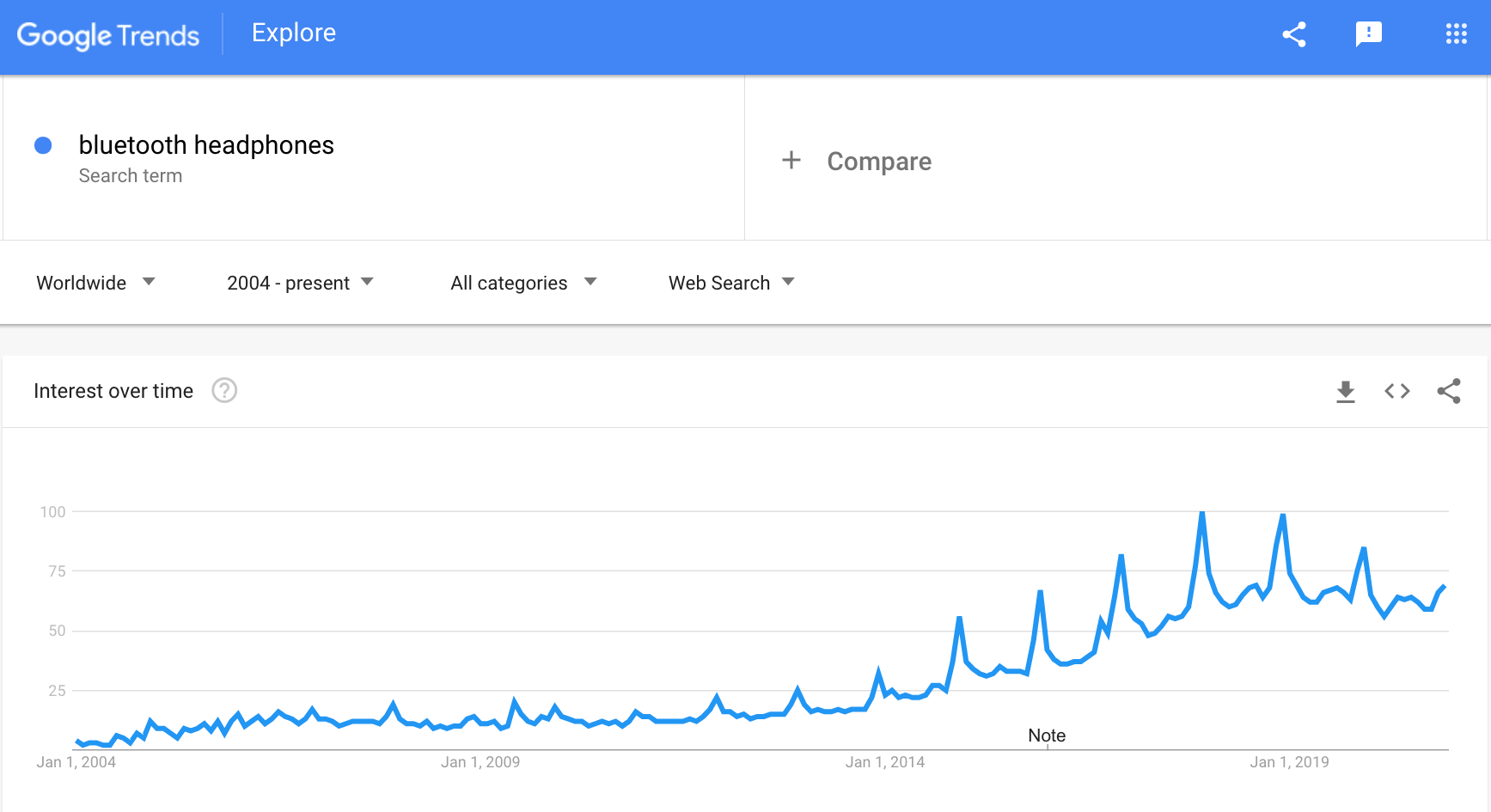Open the help question mark beside Interest over time
The image size is (1491, 812).
click(x=224, y=391)
